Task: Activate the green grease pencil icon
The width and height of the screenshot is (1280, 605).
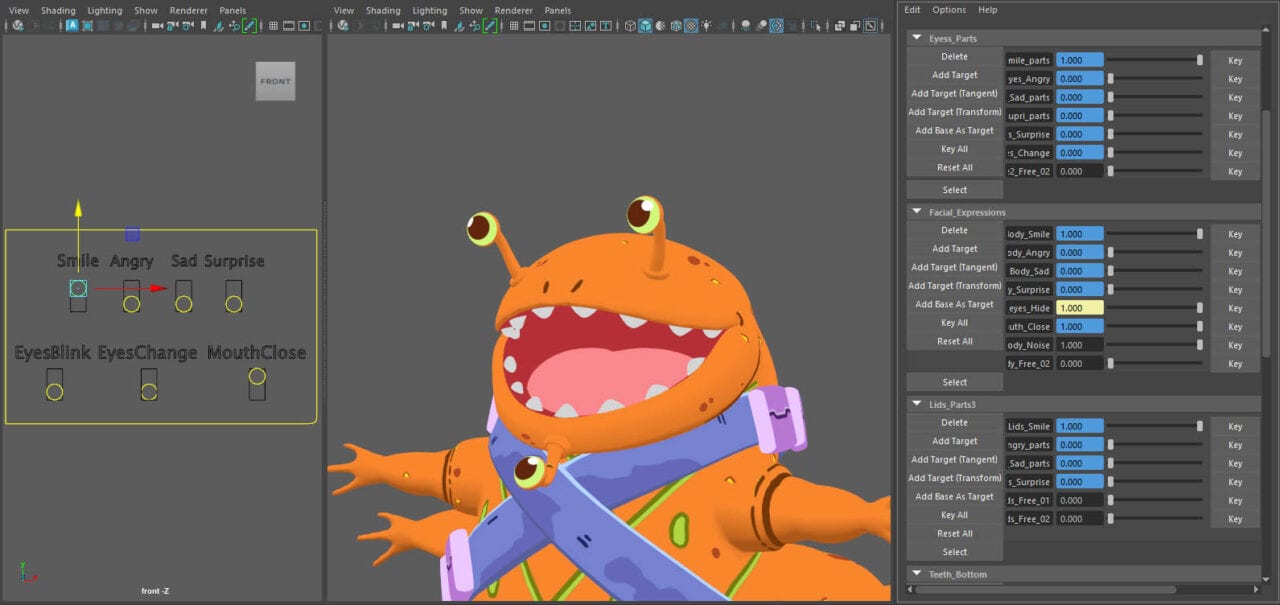Action: click(x=490, y=25)
